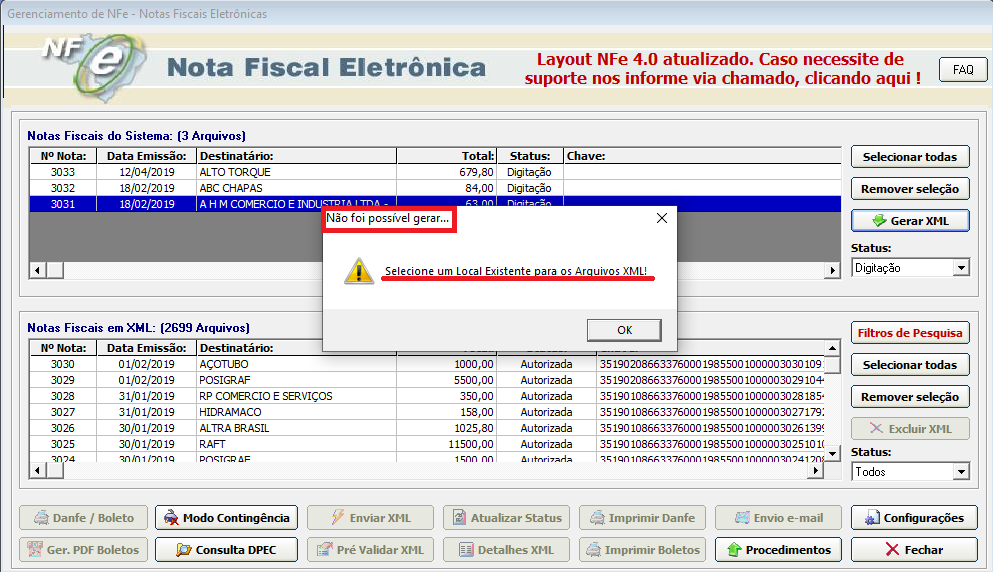Click printer icon on Imprimir Danfe
Viewport: 993px width, 572px height.
(x=597, y=518)
